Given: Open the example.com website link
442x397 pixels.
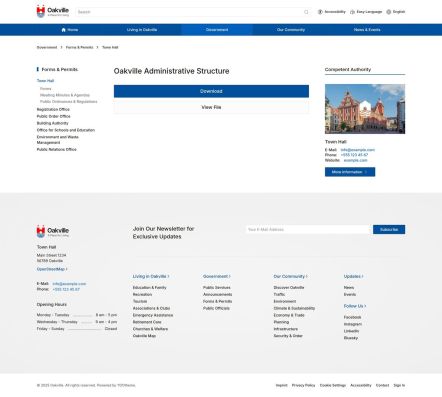Looking at the screenshot, I should click(355, 160).
